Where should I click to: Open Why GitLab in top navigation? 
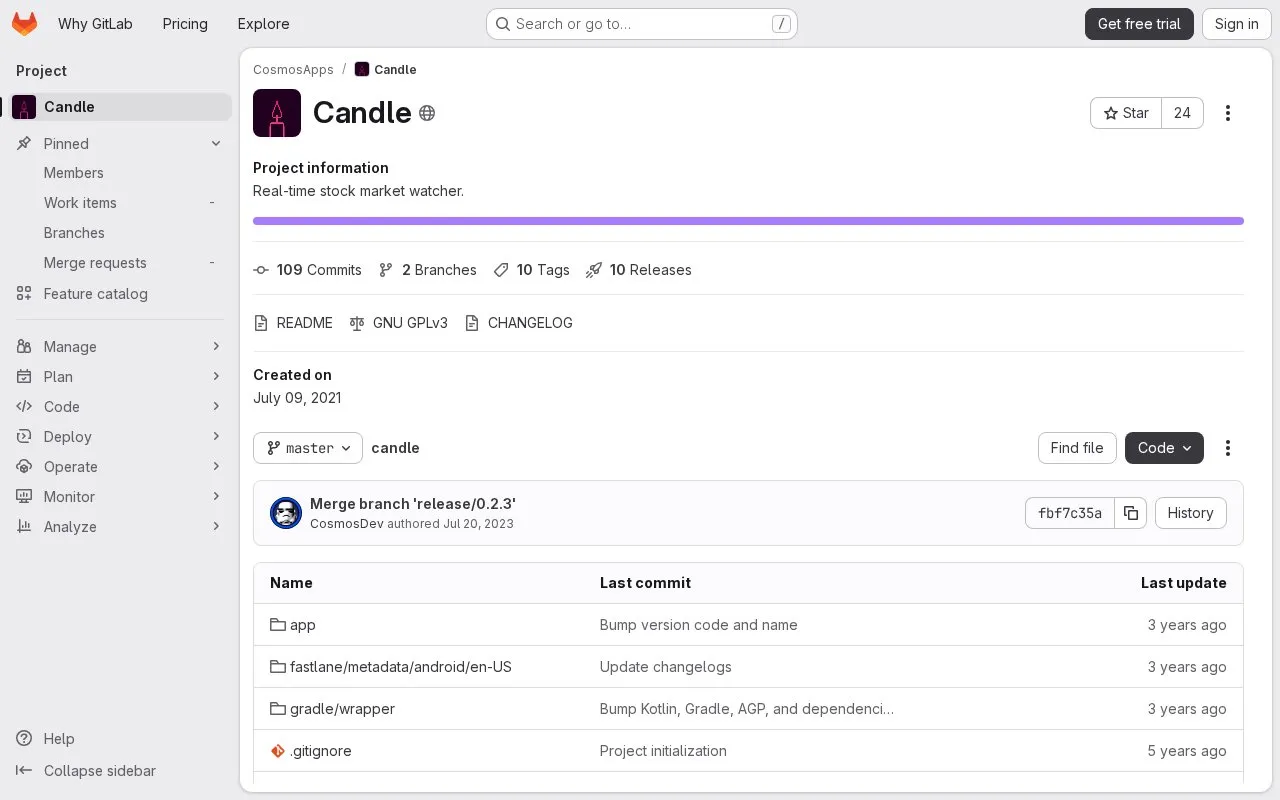[95, 24]
